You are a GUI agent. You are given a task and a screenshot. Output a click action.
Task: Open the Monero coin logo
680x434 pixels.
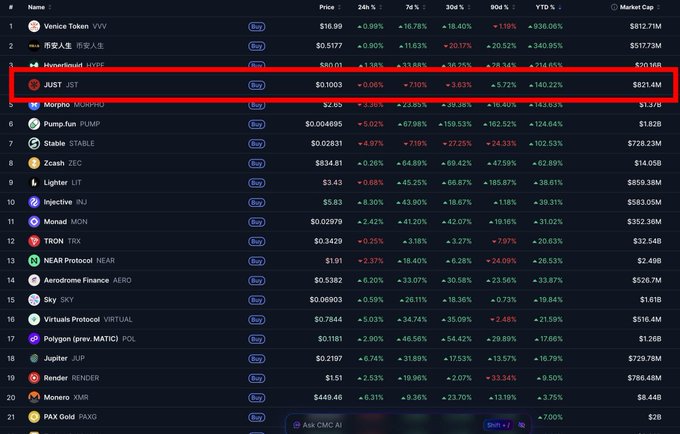(34, 398)
